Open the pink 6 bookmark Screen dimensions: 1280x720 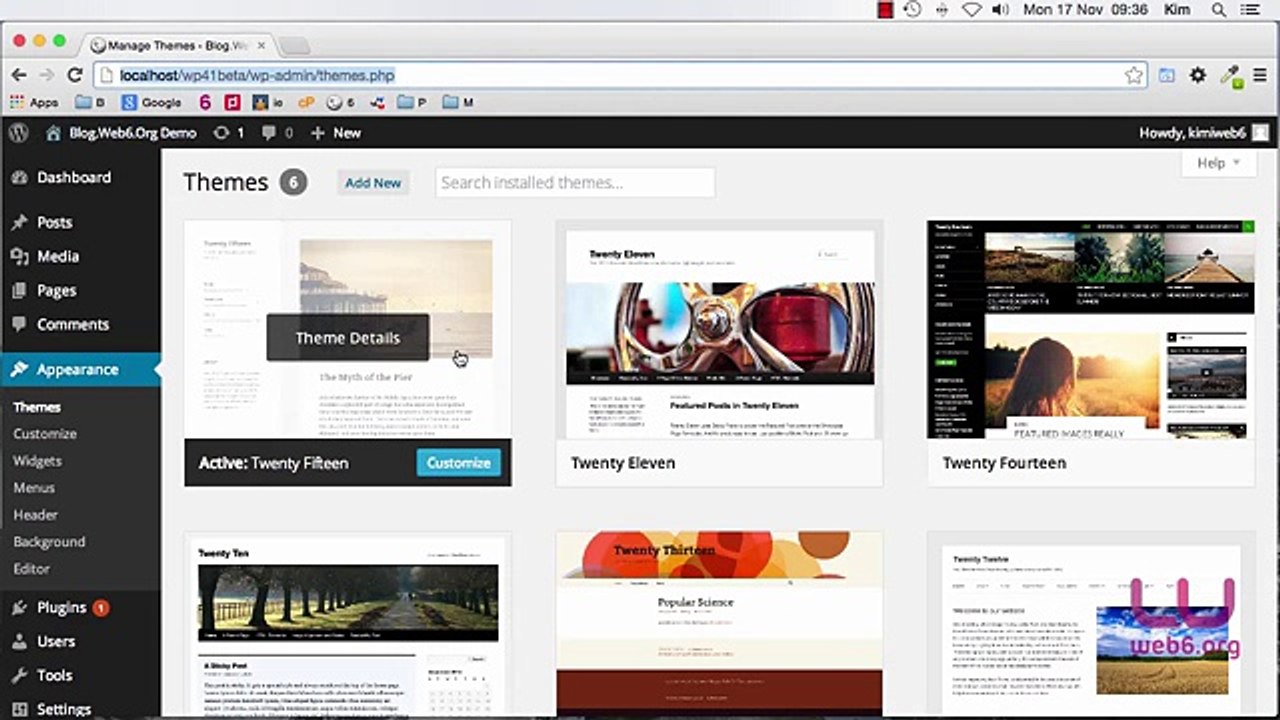coord(205,102)
